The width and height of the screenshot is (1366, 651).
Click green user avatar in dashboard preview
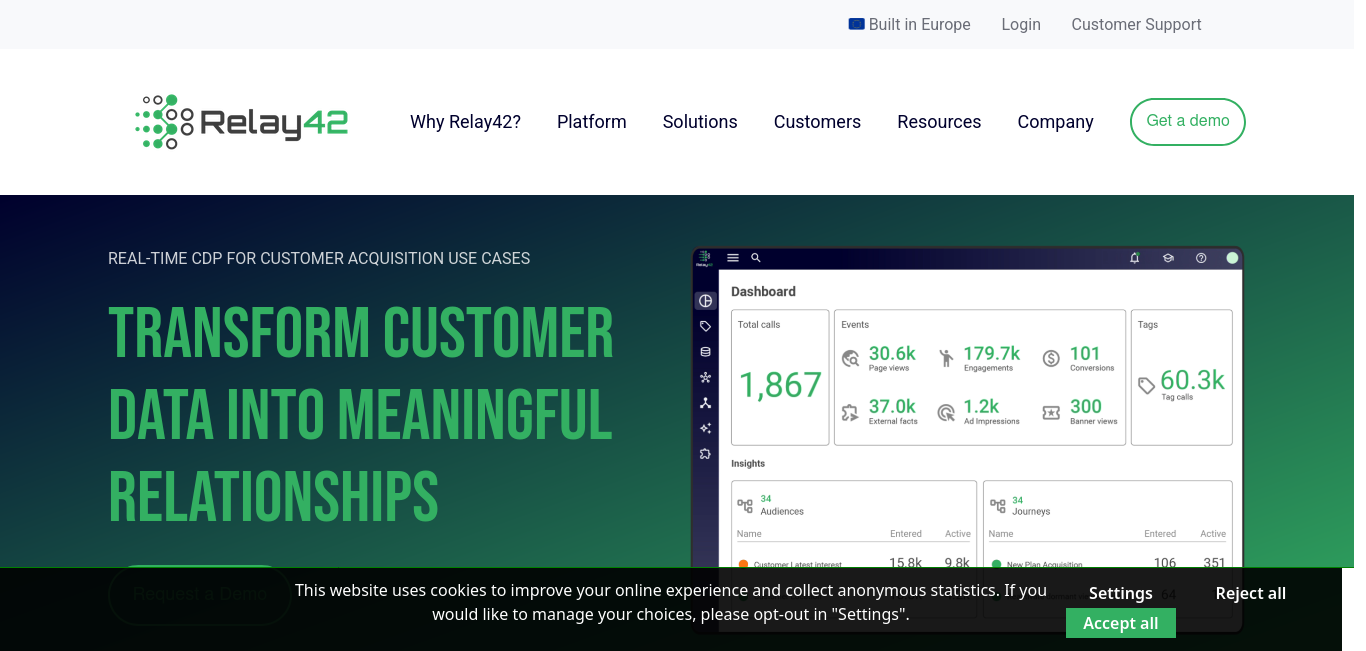(1232, 258)
